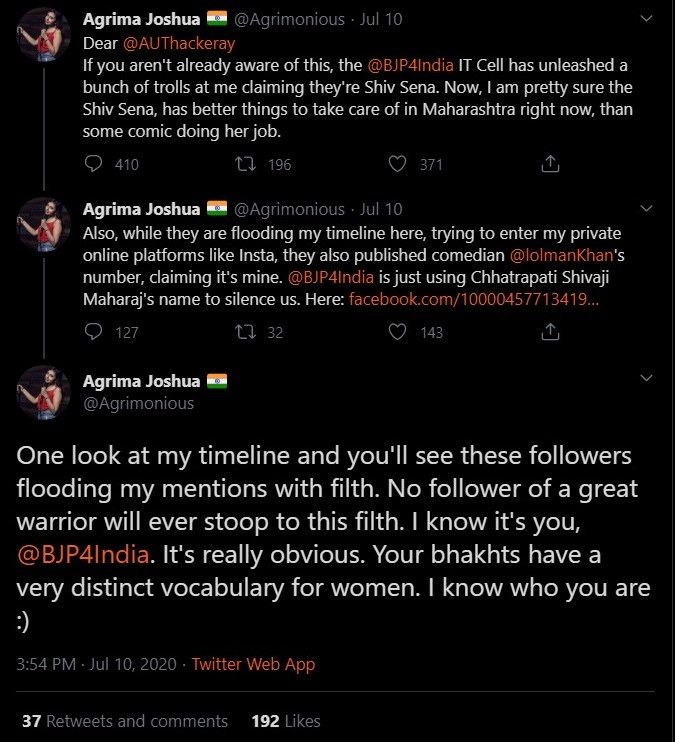Expand the second tweet's options chevron
Image resolution: width=675 pixels, height=742 pixels.
coord(646,210)
